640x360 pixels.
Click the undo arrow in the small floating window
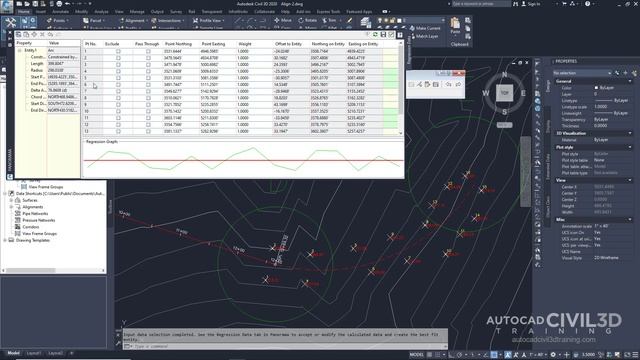[448, 84]
